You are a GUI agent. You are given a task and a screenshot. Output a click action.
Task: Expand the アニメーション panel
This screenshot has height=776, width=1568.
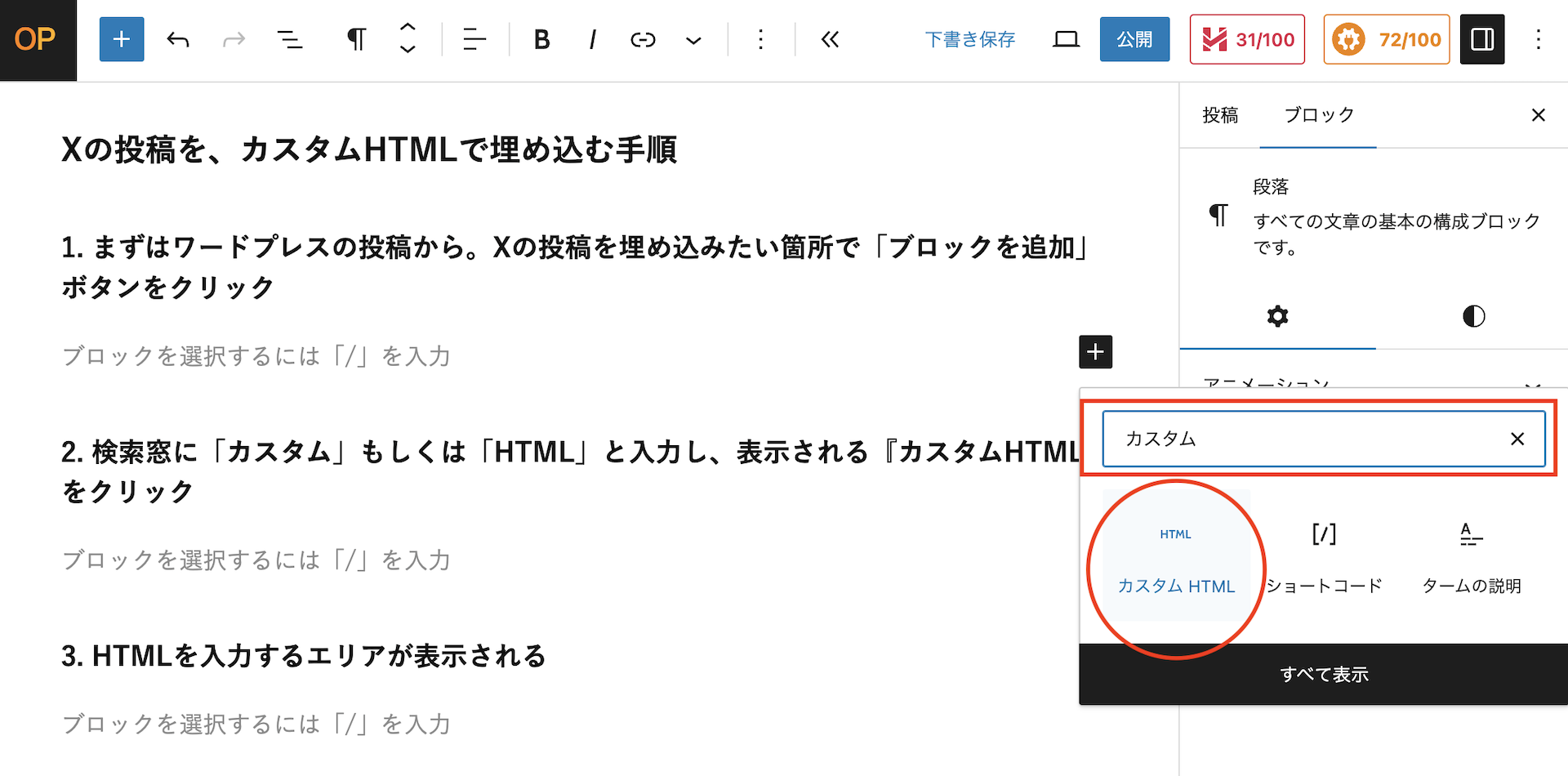[x=1373, y=382]
